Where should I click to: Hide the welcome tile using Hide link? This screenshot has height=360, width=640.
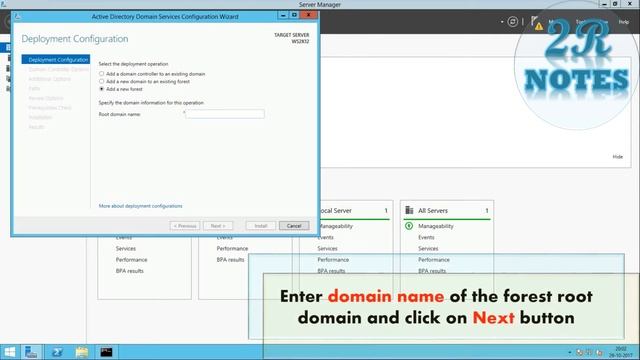(x=618, y=157)
